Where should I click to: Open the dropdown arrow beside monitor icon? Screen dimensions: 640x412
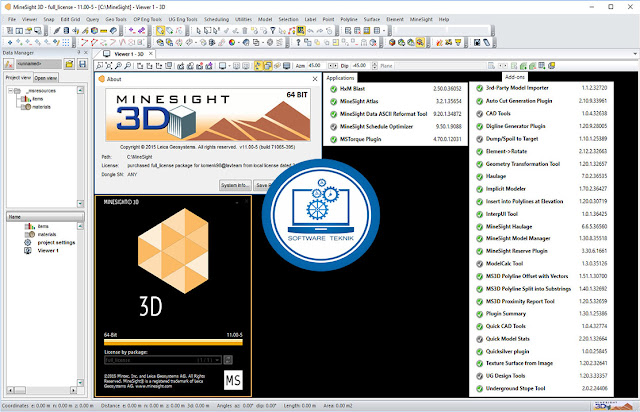[x=229, y=66]
